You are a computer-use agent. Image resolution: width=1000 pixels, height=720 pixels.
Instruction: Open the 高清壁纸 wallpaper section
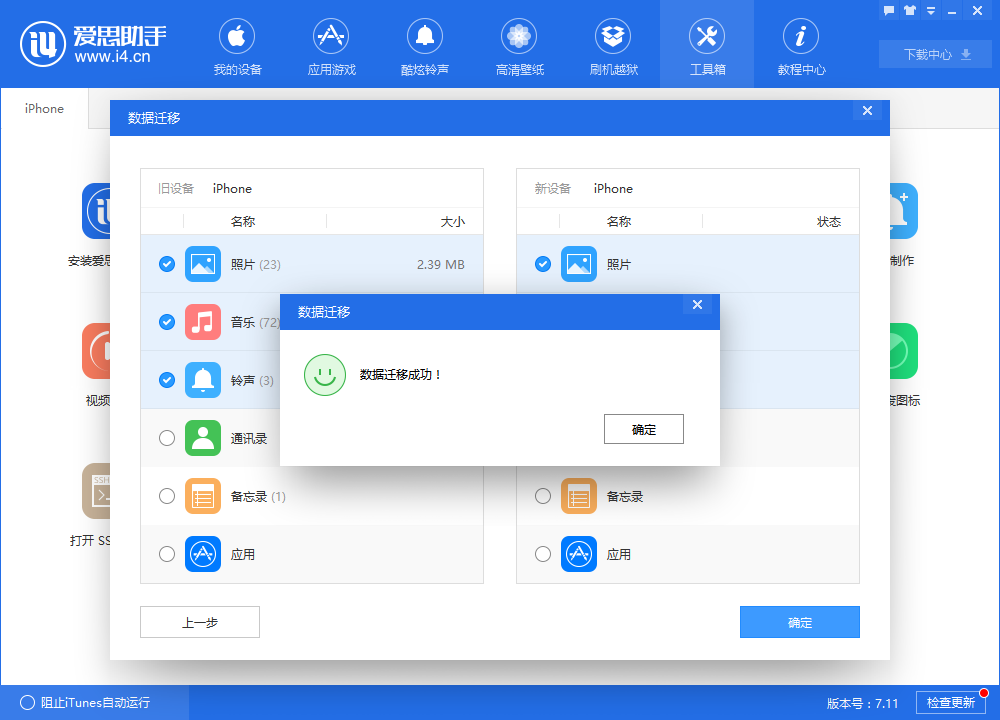[x=518, y=44]
